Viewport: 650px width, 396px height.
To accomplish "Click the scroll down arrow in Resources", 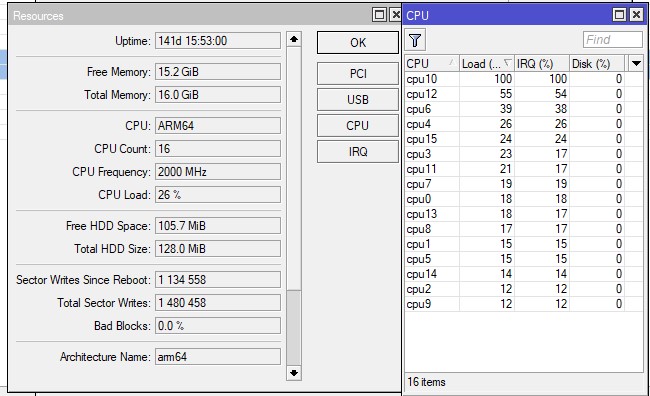I will point(294,373).
